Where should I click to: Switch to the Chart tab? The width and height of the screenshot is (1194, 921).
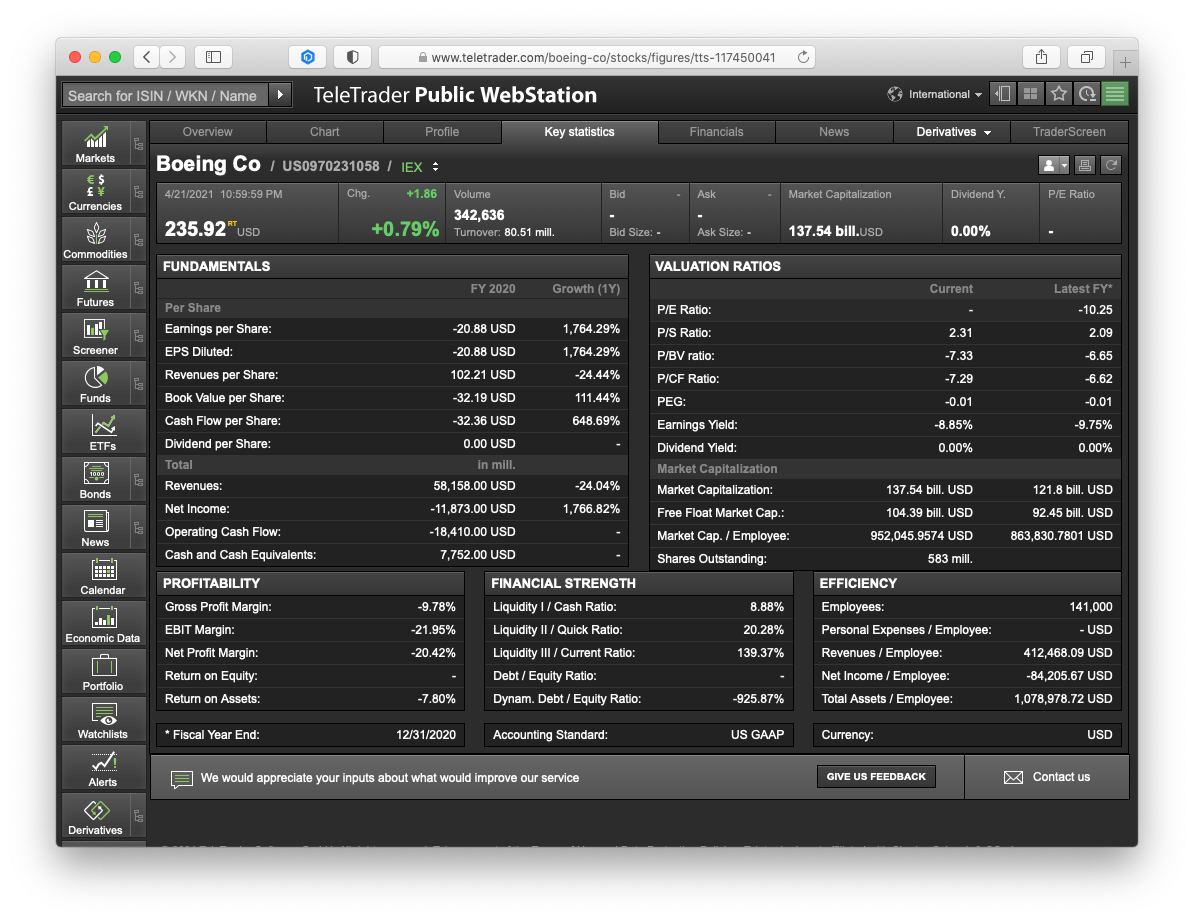click(x=324, y=132)
